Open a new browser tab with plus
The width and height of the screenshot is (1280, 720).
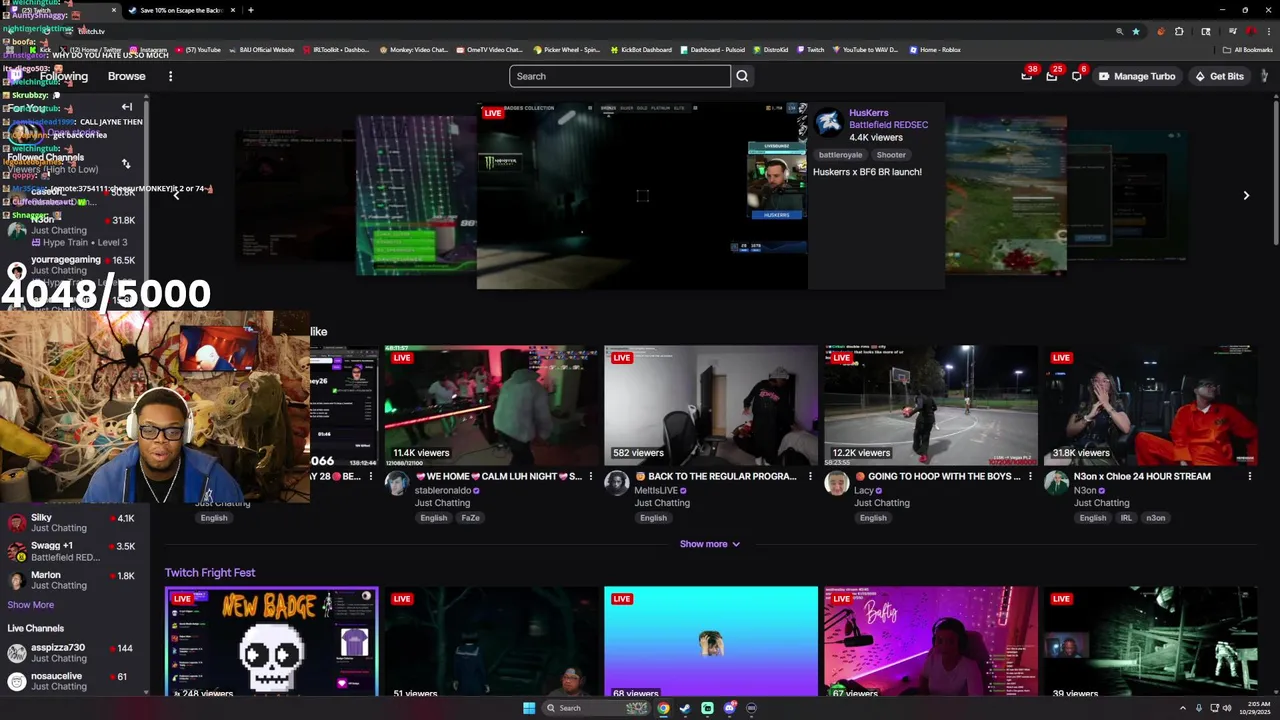pyautogui.click(x=250, y=10)
